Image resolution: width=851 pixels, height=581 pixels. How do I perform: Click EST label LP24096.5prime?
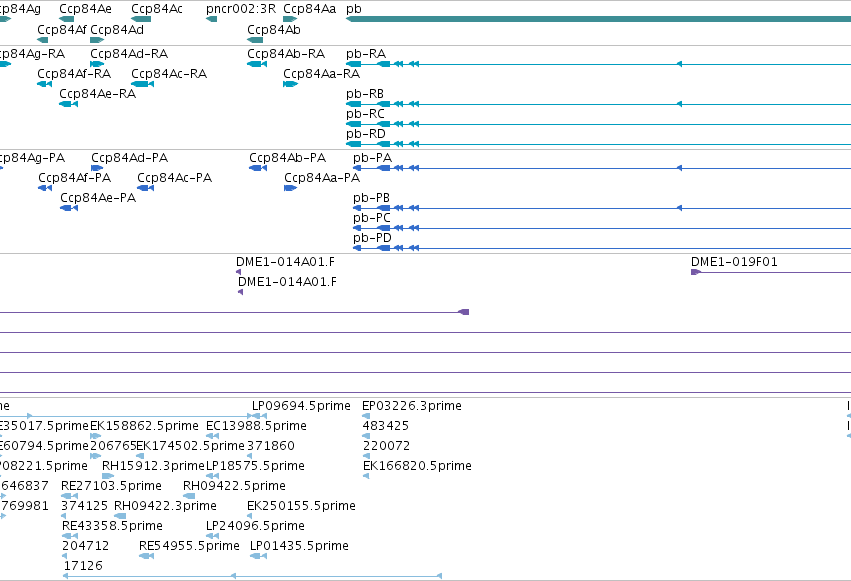pos(255,526)
